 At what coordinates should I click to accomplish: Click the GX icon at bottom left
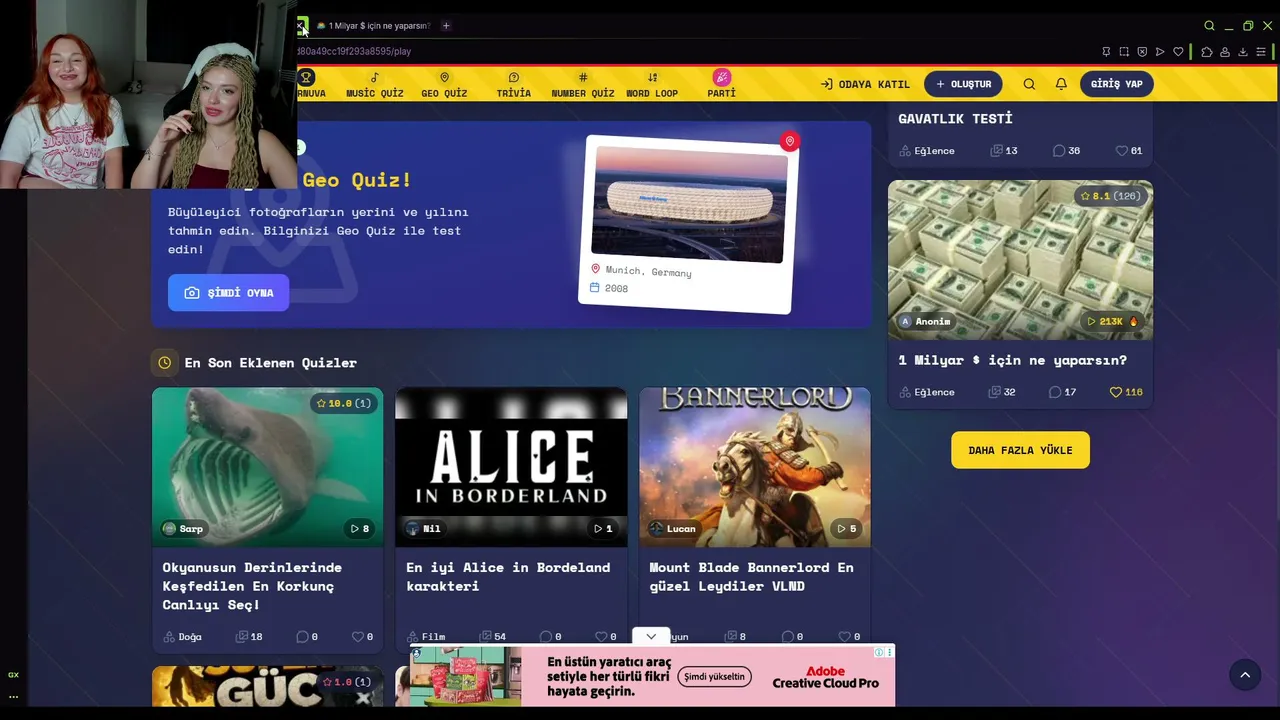tap(13, 675)
